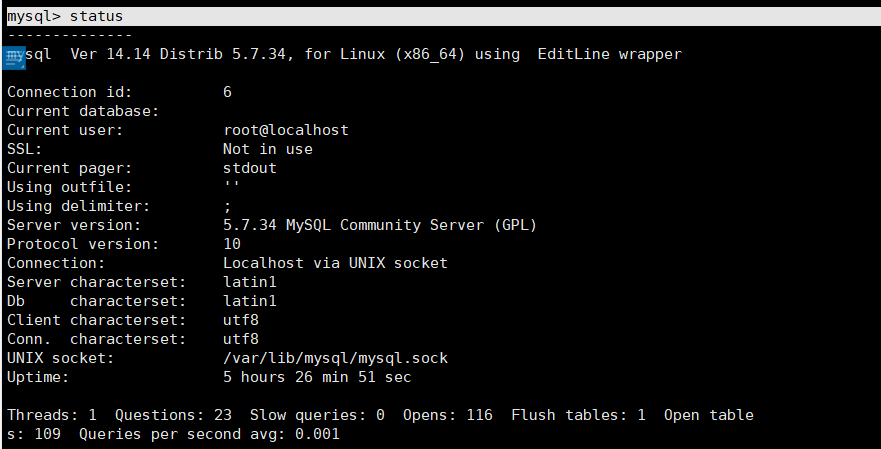This screenshot has height=449, width=881.
Task: Click Queries per second avg: 0.001
Action: pyautogui.click(x=209, y=434)
